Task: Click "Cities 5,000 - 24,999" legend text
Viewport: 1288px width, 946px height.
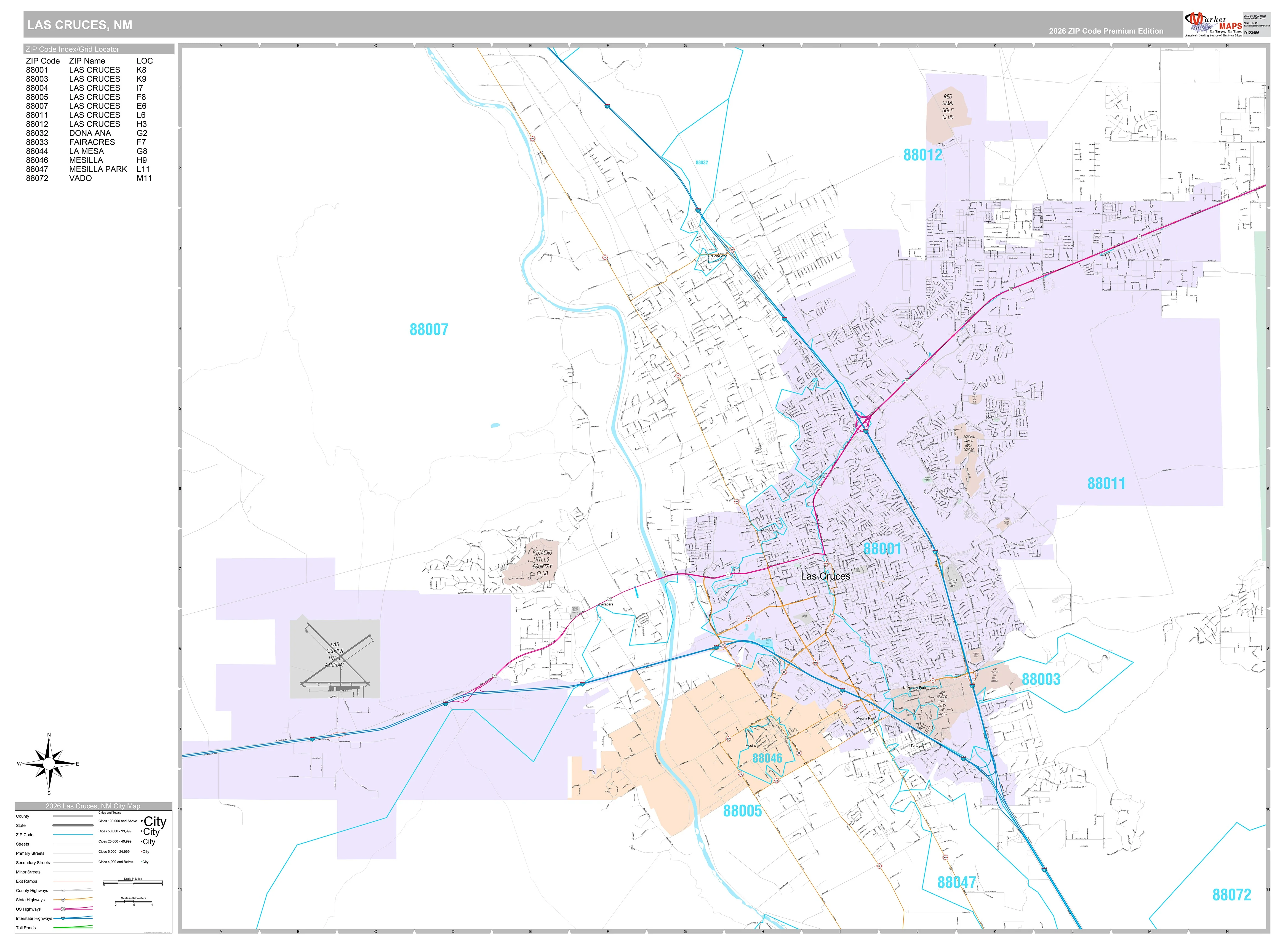Action: (x=114, y=852)
